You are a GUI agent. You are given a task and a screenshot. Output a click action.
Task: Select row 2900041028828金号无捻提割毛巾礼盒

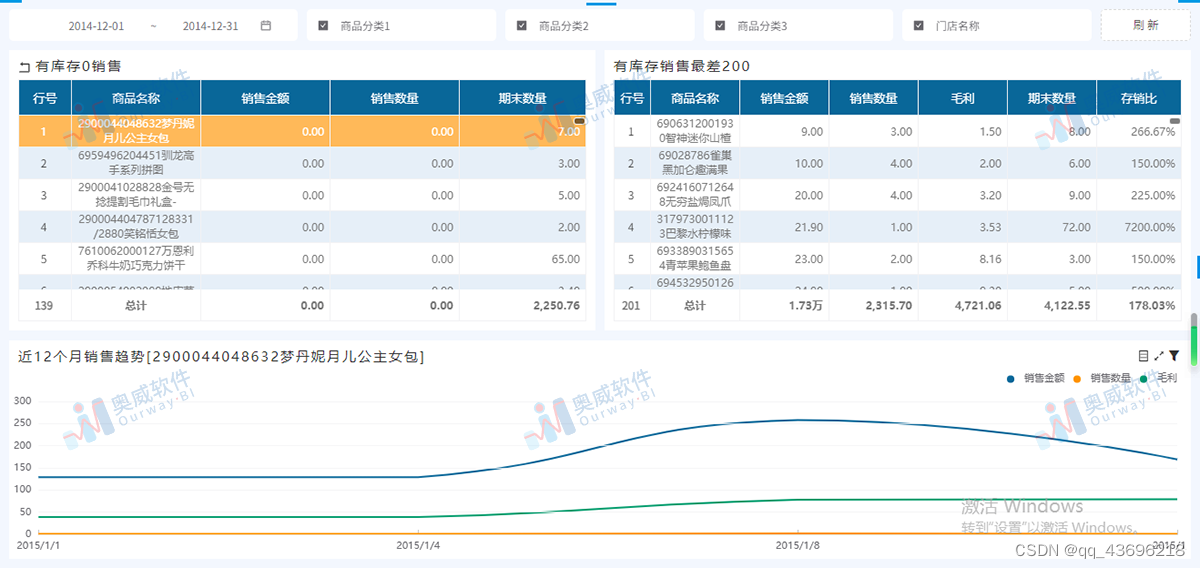303,195
